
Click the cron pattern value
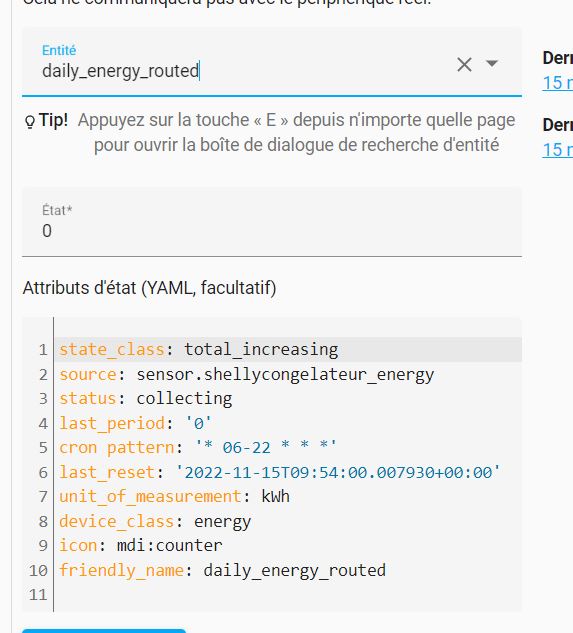click(266, 448)
